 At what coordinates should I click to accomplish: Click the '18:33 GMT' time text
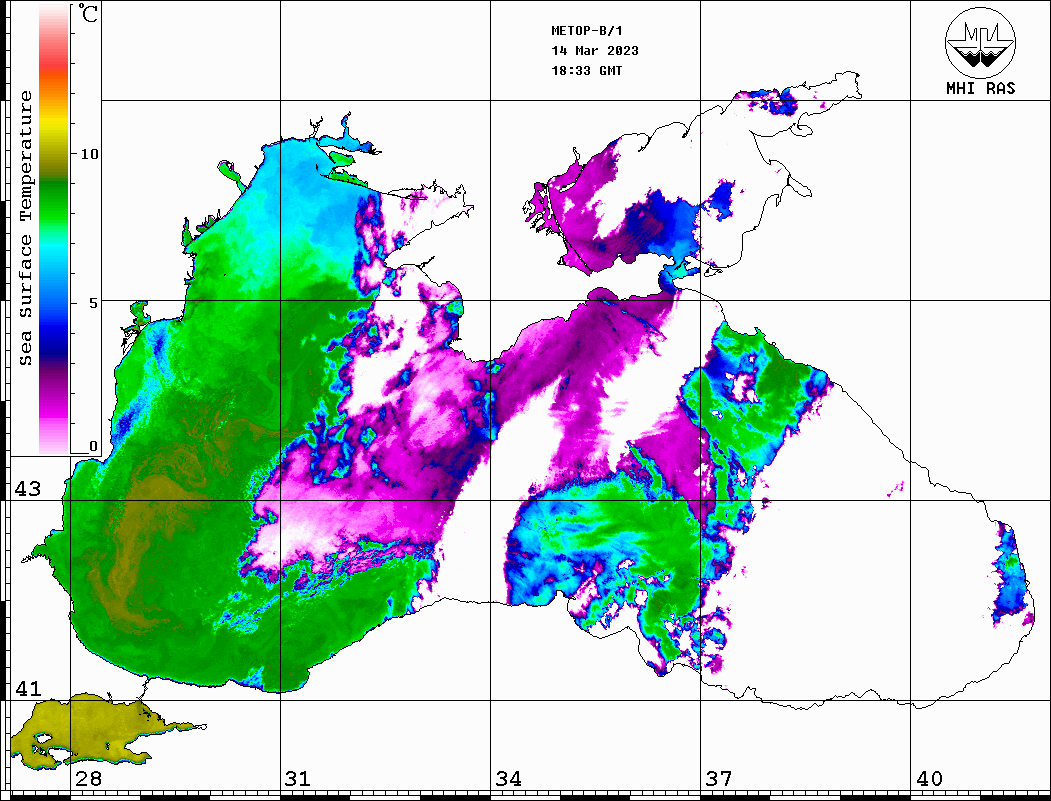pyautogui.click(x=586, y=70)
